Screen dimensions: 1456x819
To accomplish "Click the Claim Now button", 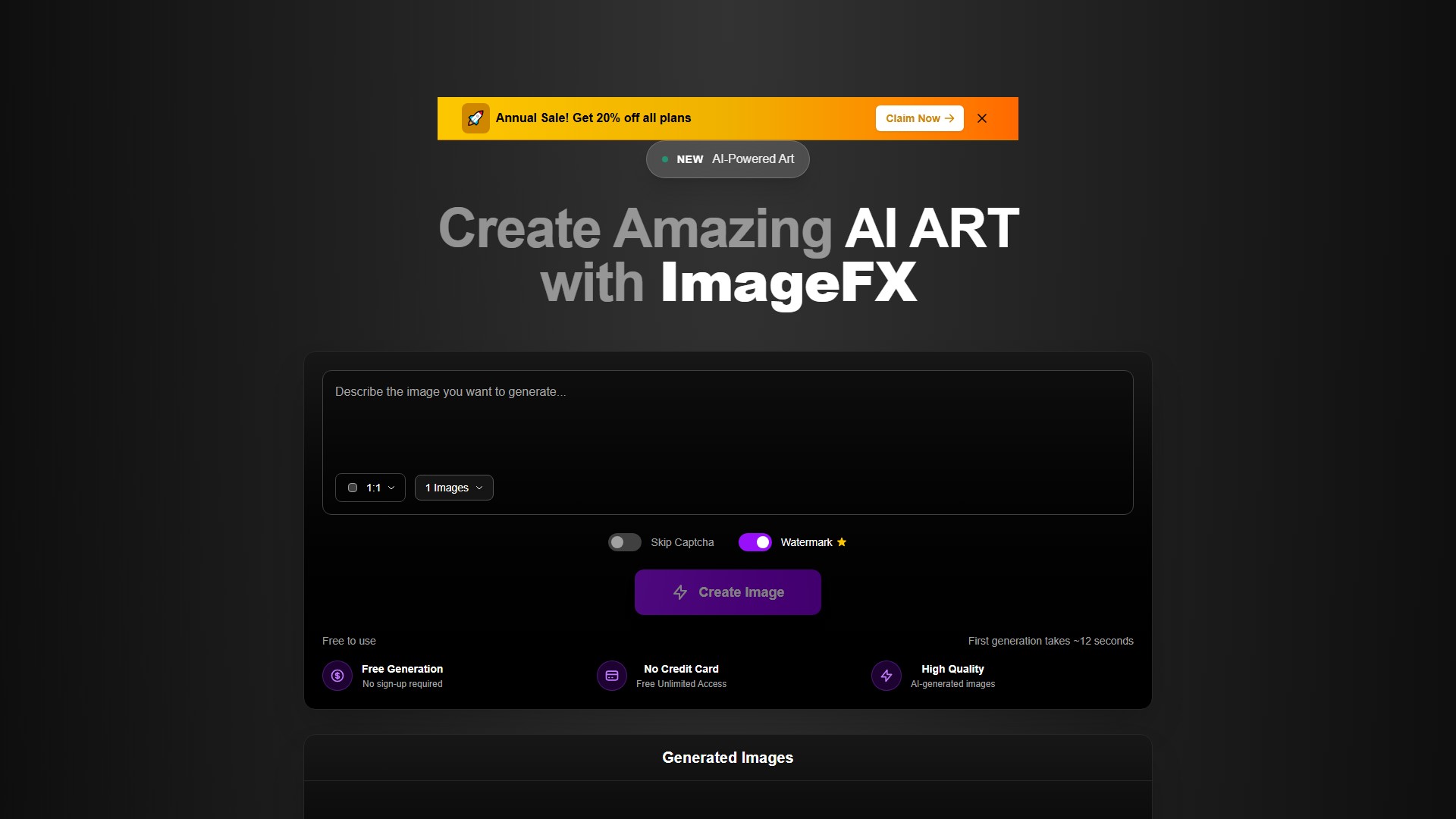I will tap(919, 118).
